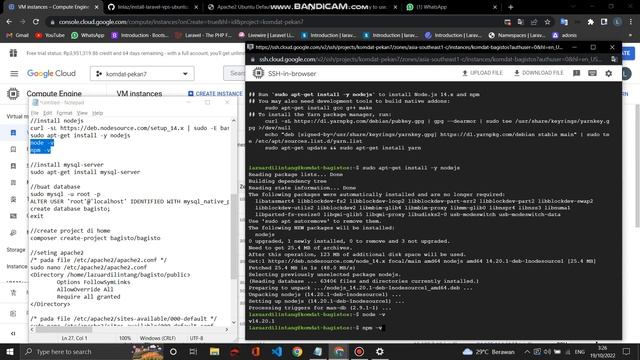
Task: Open Introduction - Bootstrap bookmark
Action: click(140, 36)
